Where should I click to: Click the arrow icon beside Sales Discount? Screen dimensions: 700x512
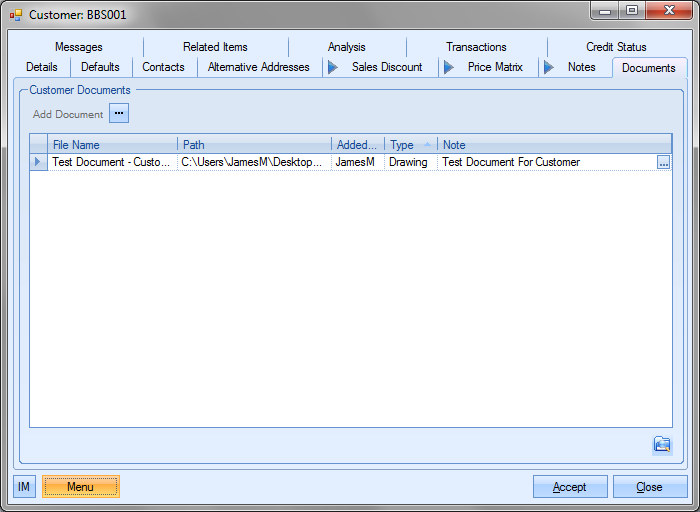click(333, 67)
